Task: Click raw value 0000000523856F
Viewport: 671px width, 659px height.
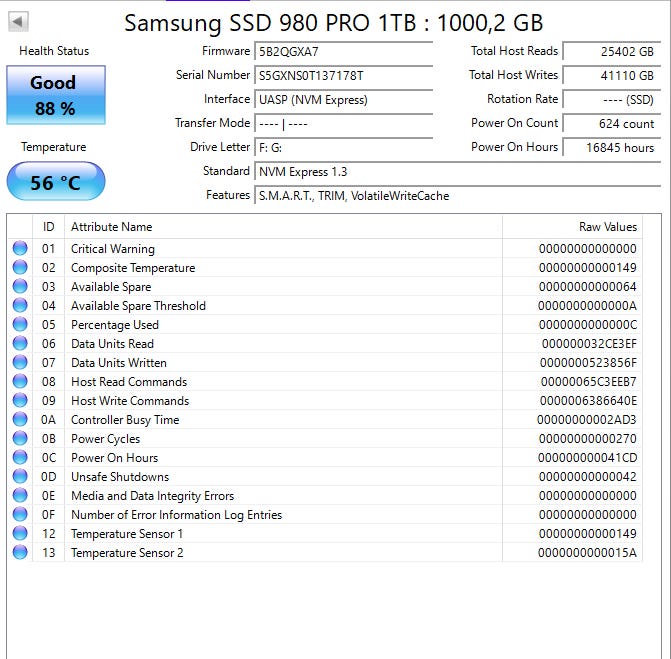Action: click(x=588, y=362)
